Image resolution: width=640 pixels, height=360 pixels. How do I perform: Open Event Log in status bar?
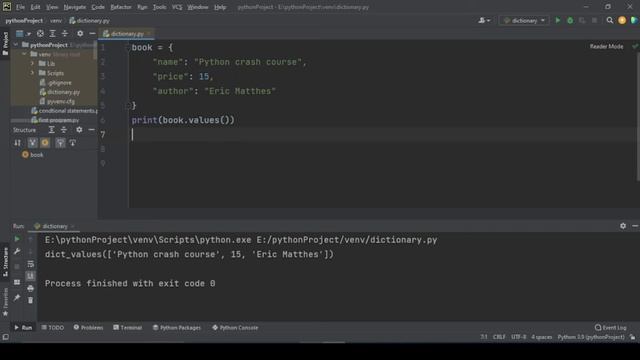point(611,327)
